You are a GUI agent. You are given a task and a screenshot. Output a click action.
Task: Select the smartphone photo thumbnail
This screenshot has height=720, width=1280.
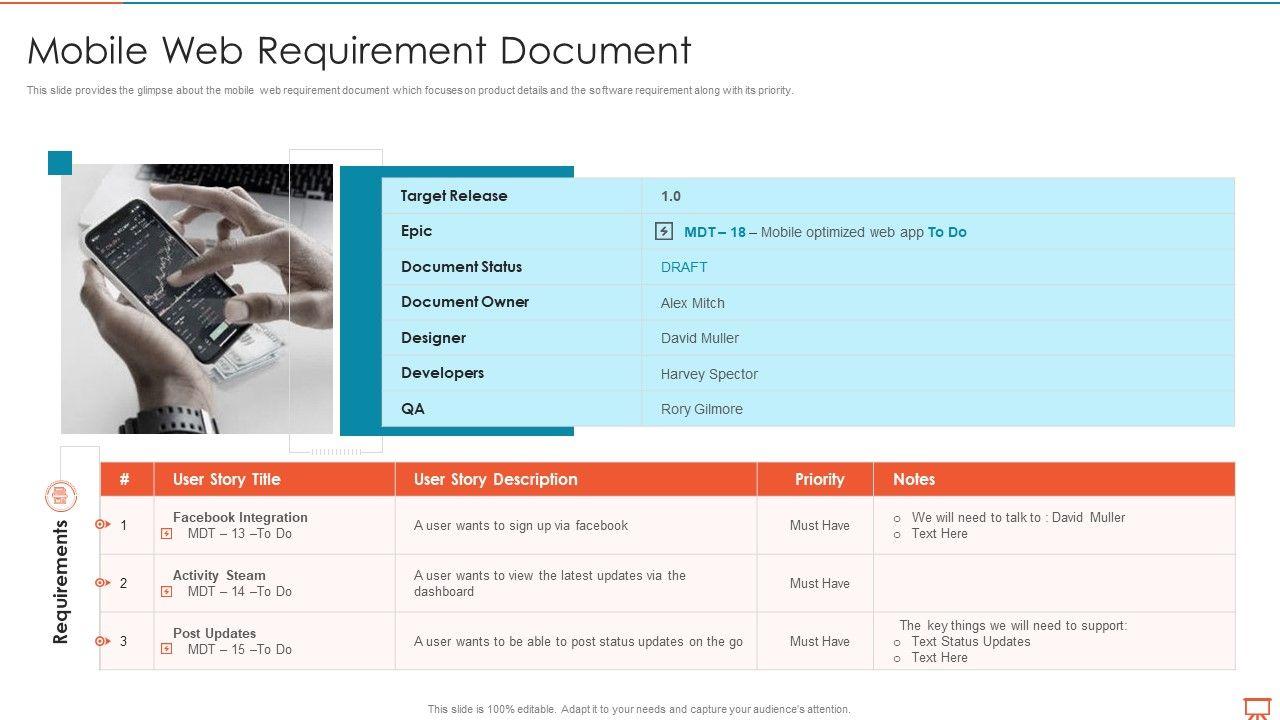pos(197,298)
